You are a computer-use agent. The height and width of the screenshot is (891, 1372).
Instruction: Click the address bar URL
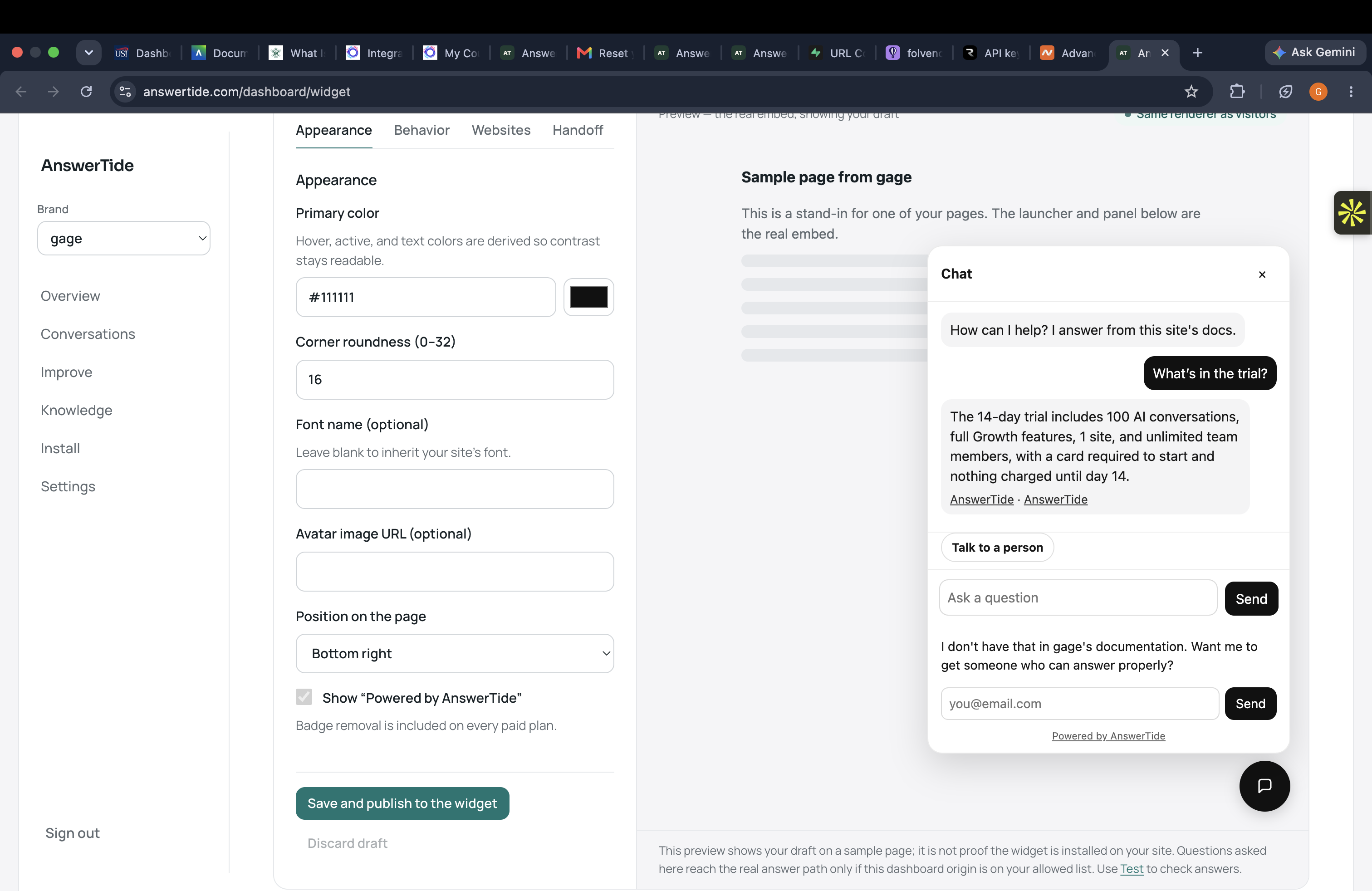tap(246, 92)
